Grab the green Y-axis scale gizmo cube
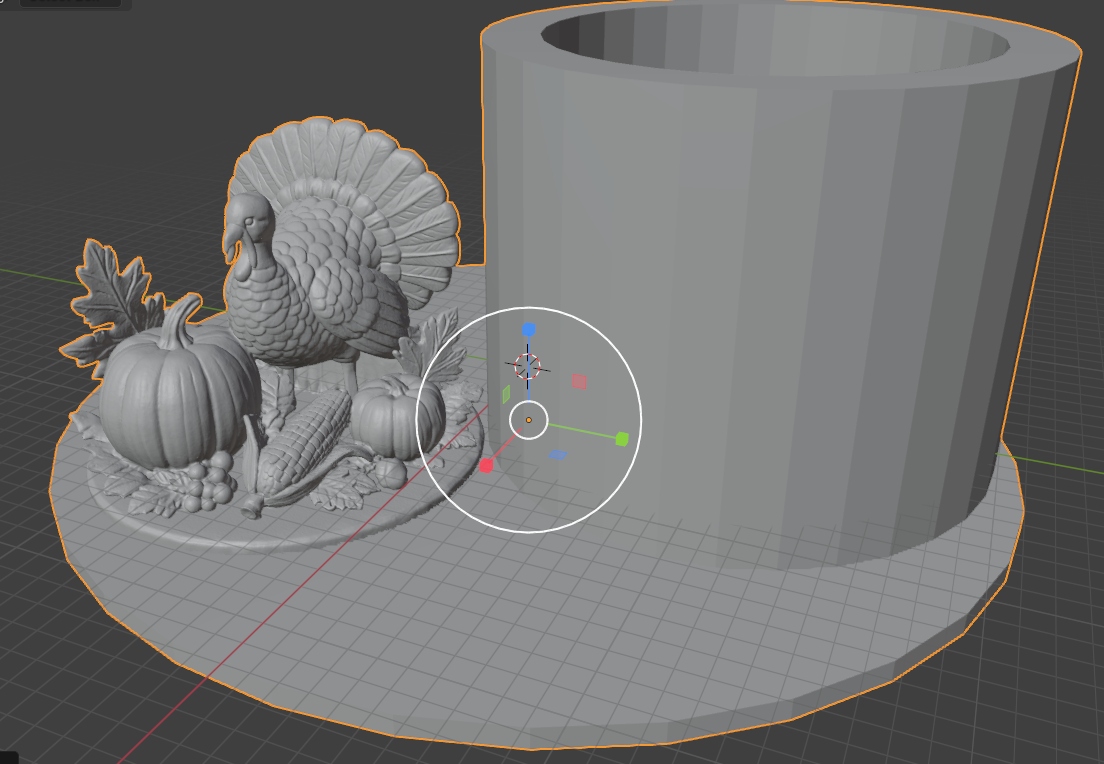The height and width of the screenshot is (764, 1104). point(622,439)
